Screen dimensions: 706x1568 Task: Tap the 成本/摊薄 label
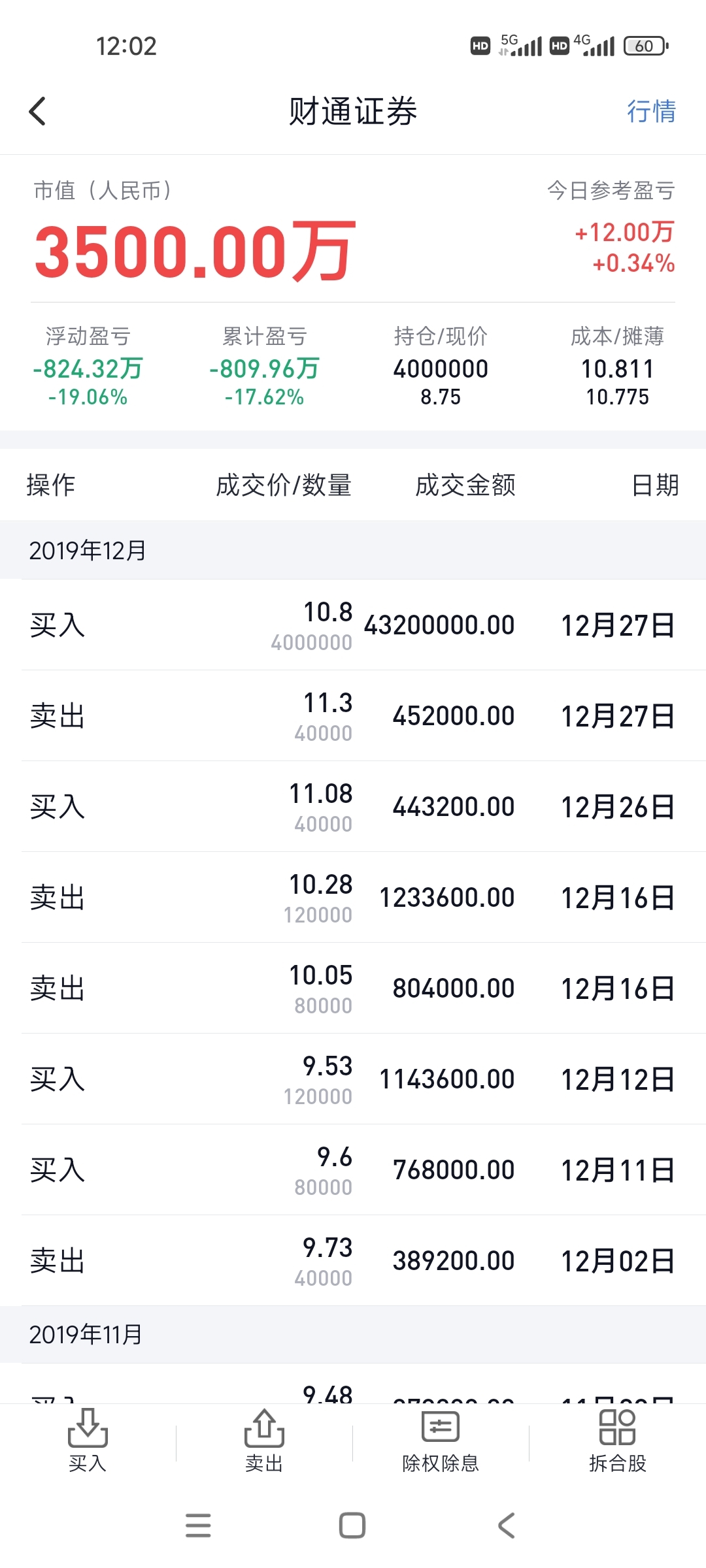click(x=617, y=336)
